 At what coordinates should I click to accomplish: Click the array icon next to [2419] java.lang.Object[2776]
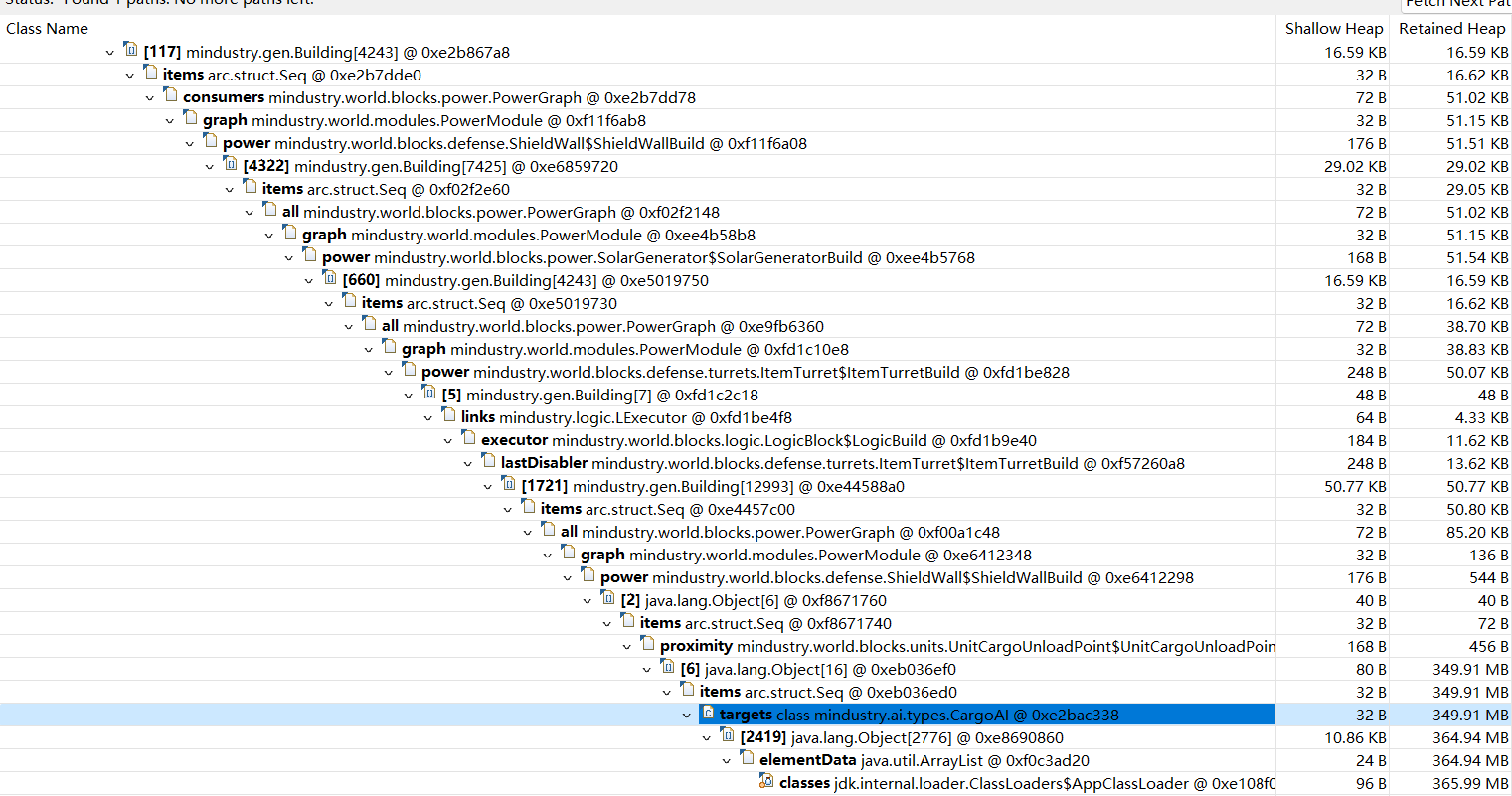727,736
